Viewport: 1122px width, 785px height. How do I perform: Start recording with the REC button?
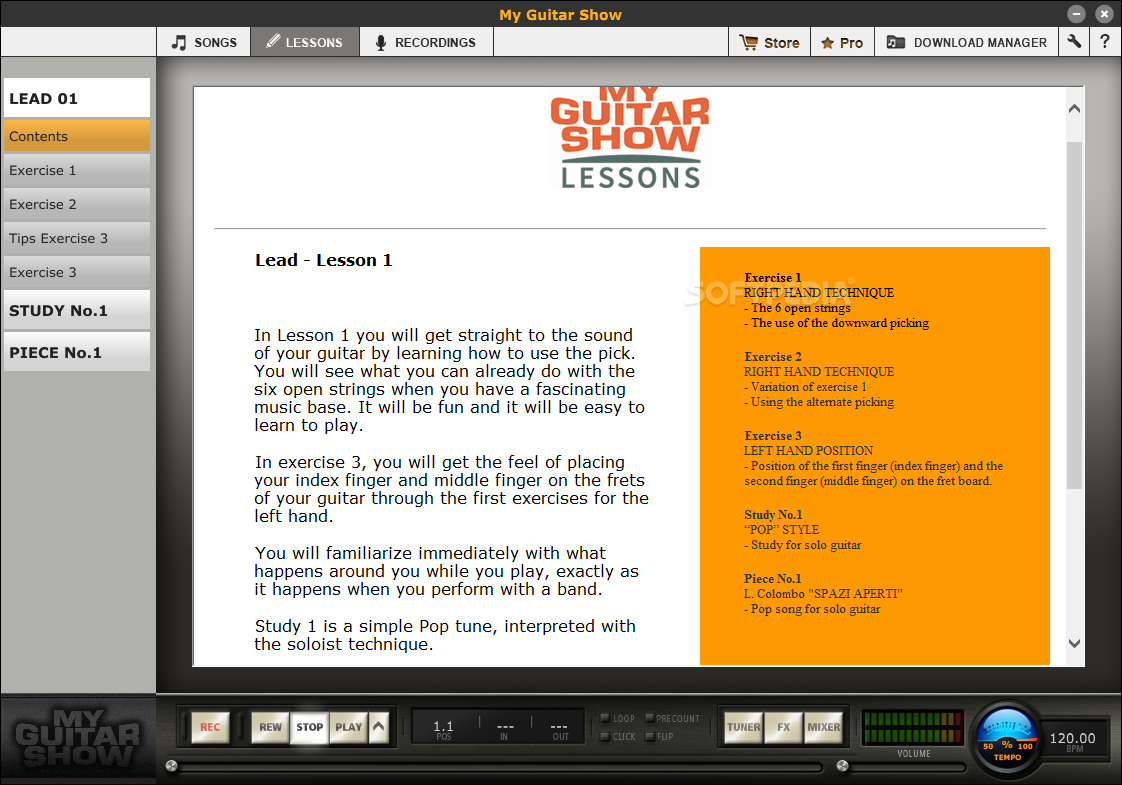[x=210, y=727]
